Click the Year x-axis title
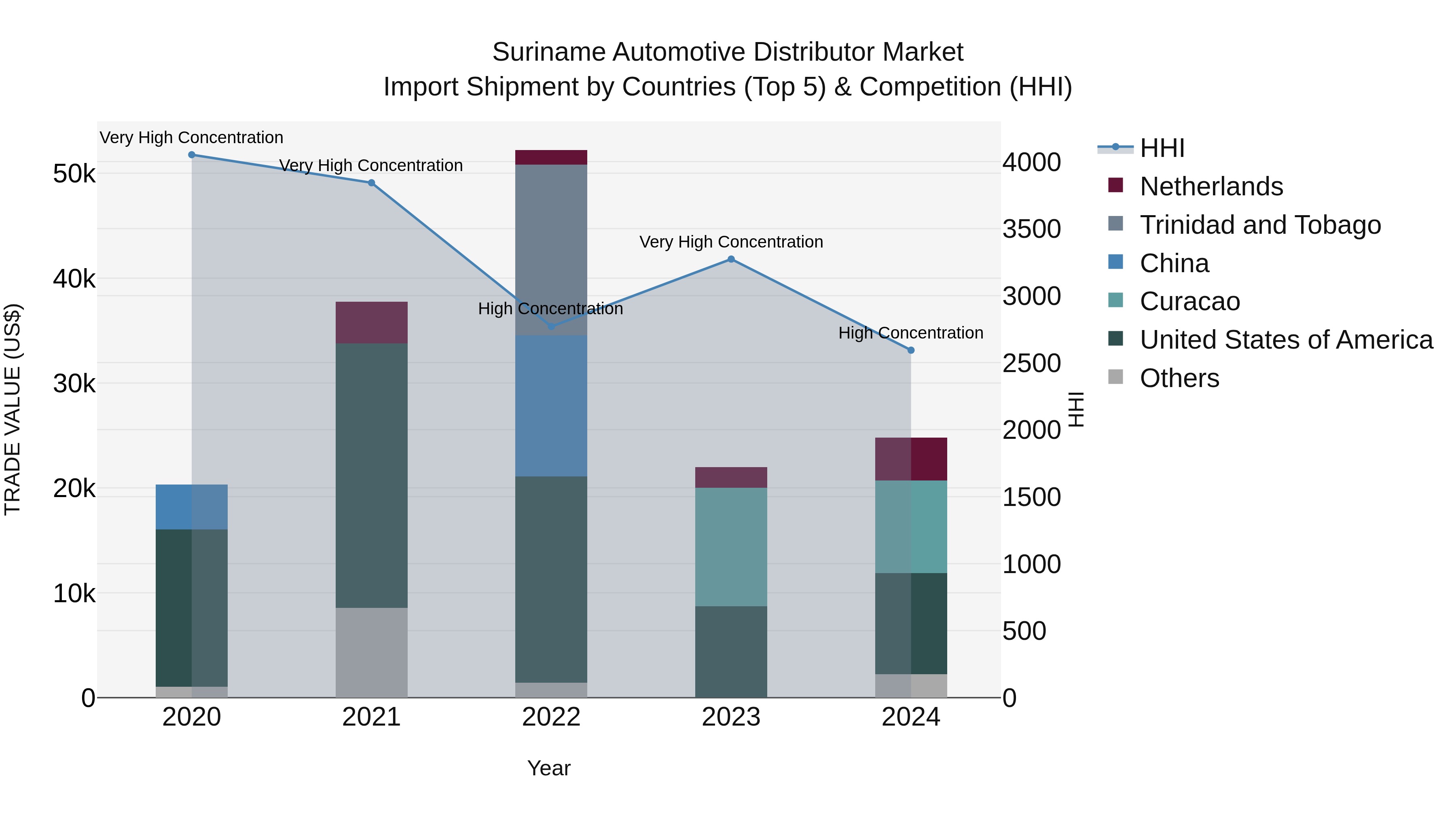This screenshot has width=1456, height=819. tap(549, 769)
